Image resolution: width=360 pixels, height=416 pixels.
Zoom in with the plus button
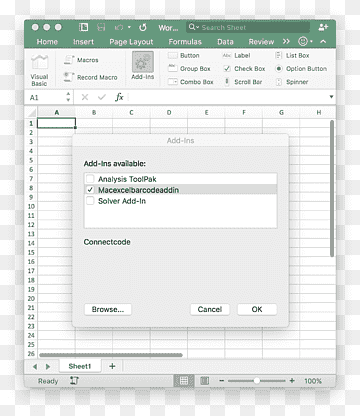coord(292,381)
